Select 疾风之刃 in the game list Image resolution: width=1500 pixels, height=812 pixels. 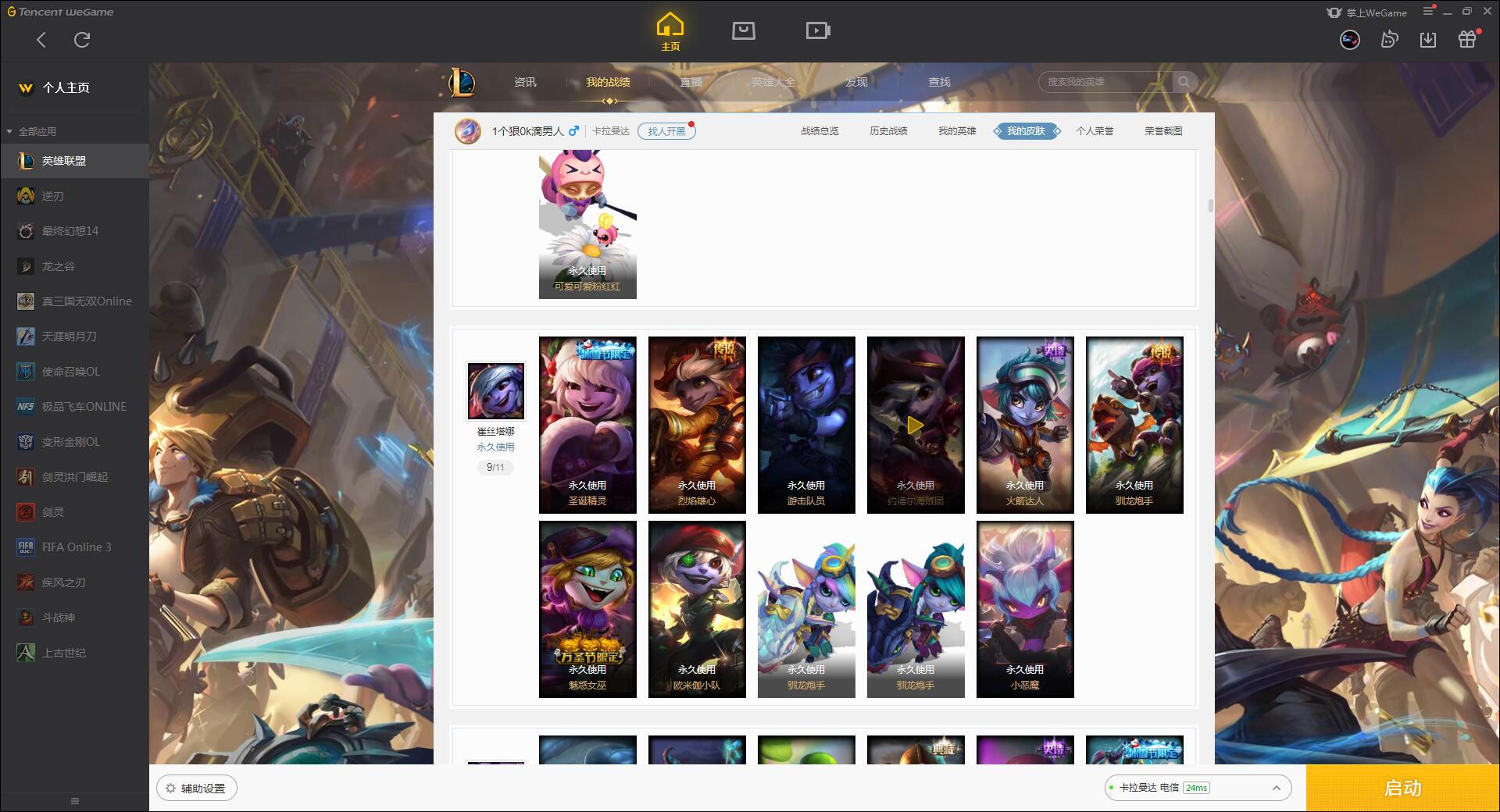click(x=74, y=582)
